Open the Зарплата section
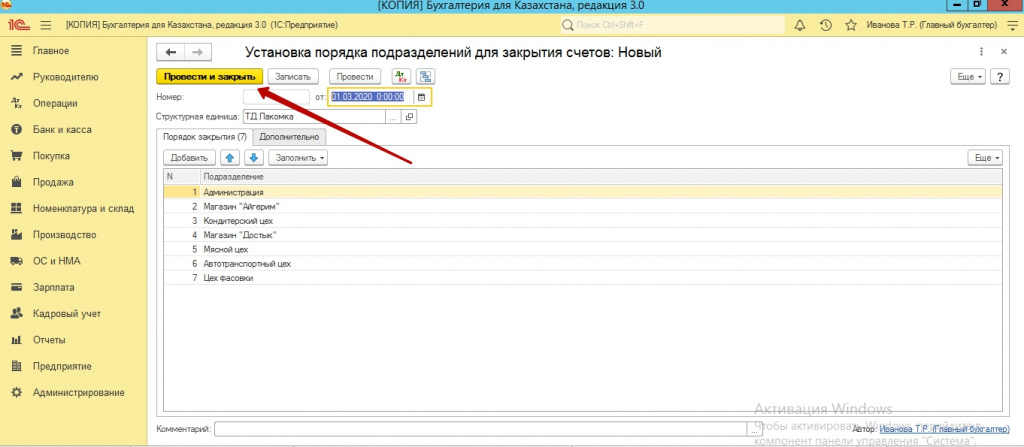This screenshot has width=1024, height=447. pyautogui.click(x=54, y=287)
